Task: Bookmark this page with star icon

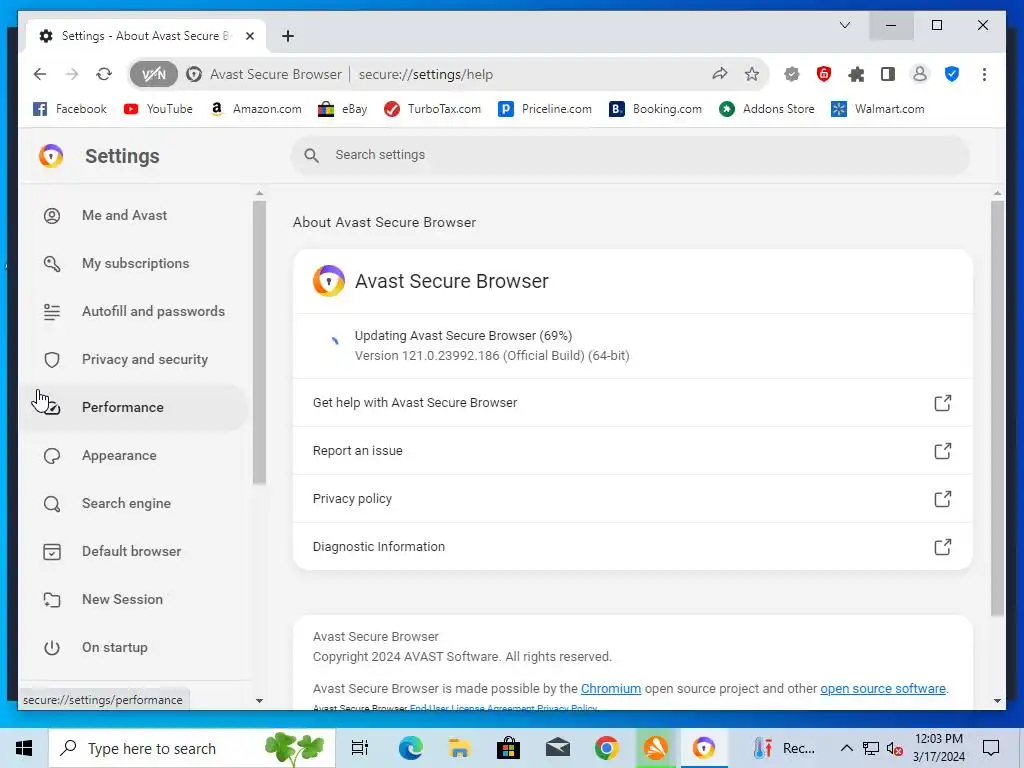Action: pyautogui.click(x=752, y=74)
